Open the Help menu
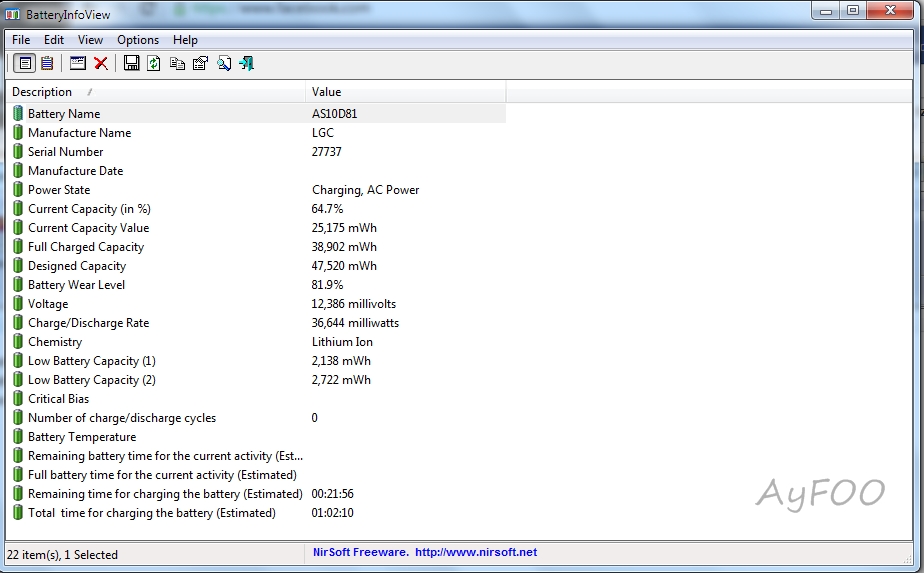This screenshot has width=924, height=573. (185, 39)
